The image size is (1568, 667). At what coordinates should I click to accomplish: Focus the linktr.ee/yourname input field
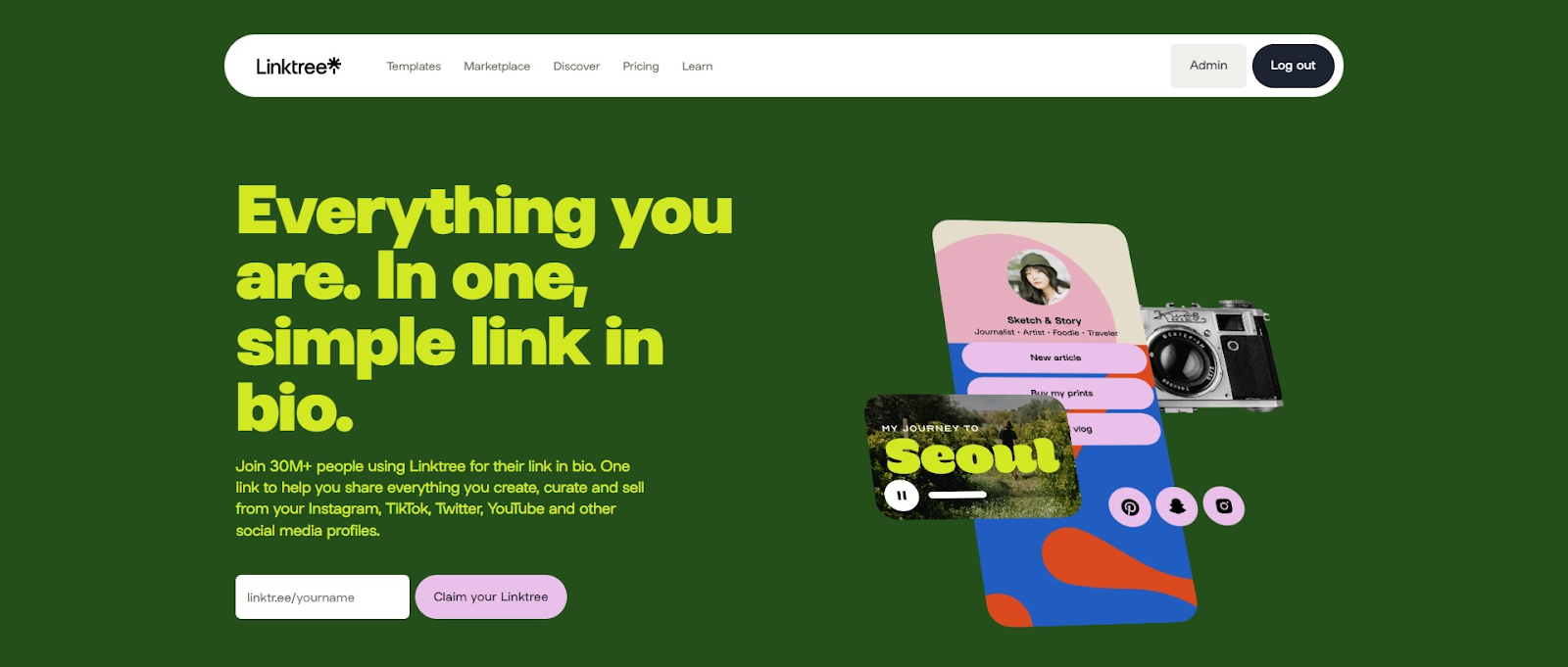pyautogui.click(x=322, y=596)
